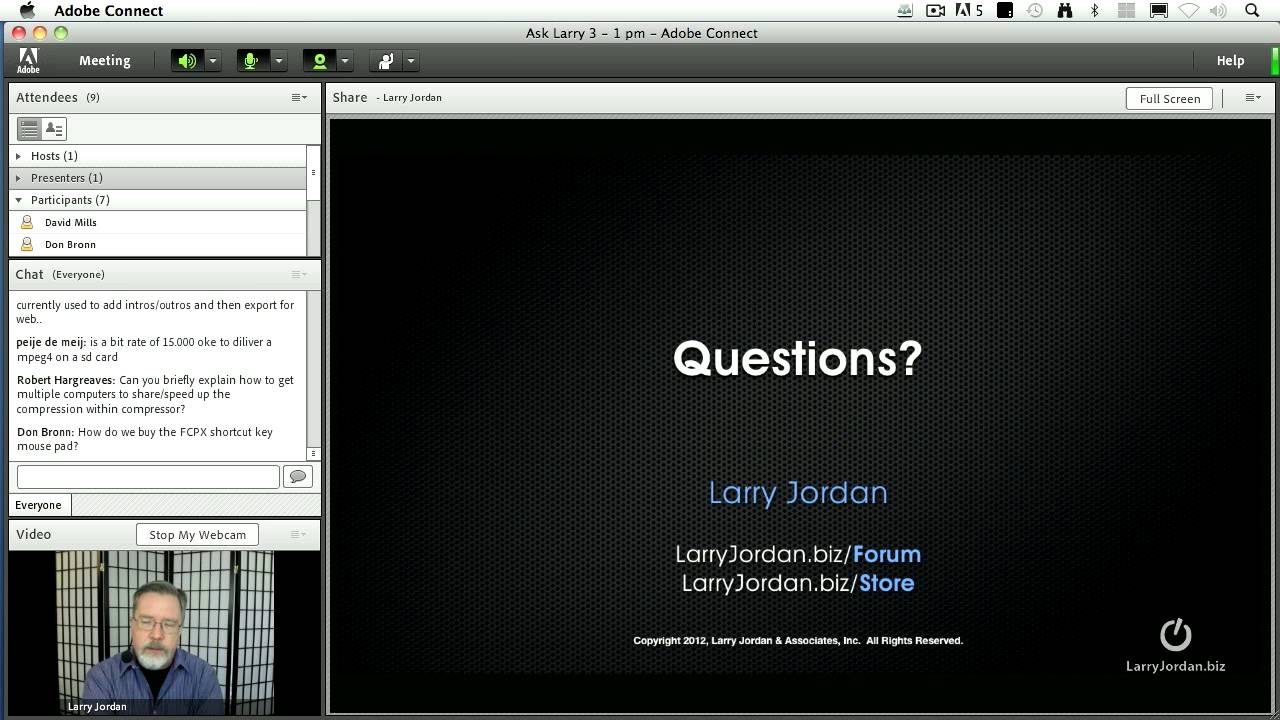Viewport: 1280px width, 720px height.
Task: Click the raise hand status icon
Action: tap(385, 61)
